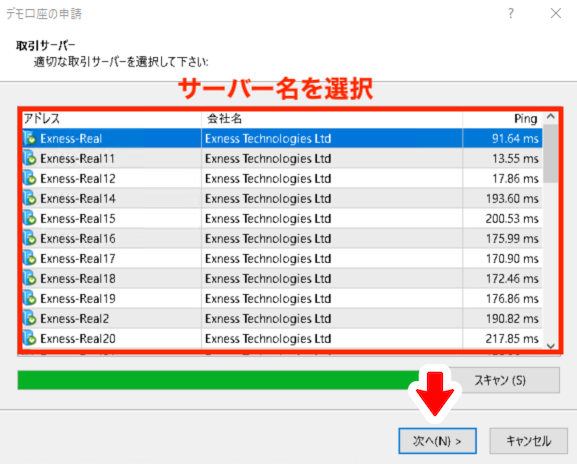Click the 17.86 ms ping value

pyautogui.click(x=515, y=178)
